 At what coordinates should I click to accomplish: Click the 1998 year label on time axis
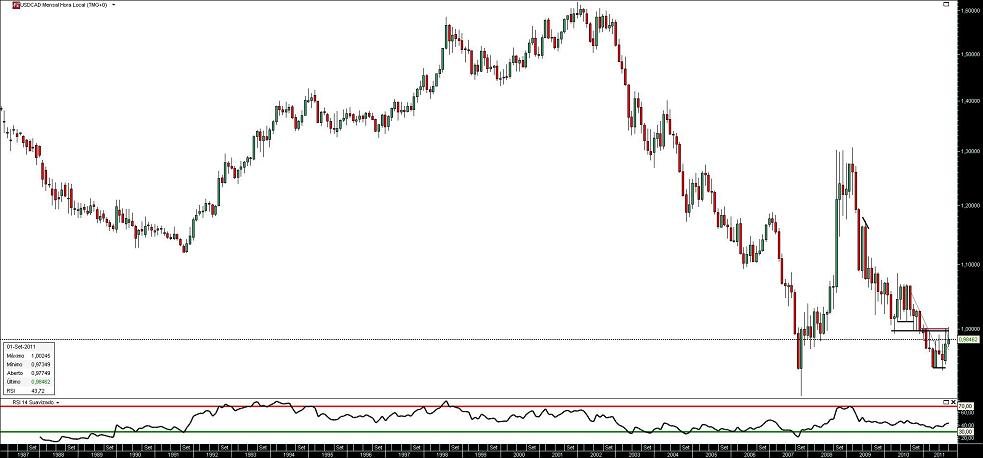[442, 454]
